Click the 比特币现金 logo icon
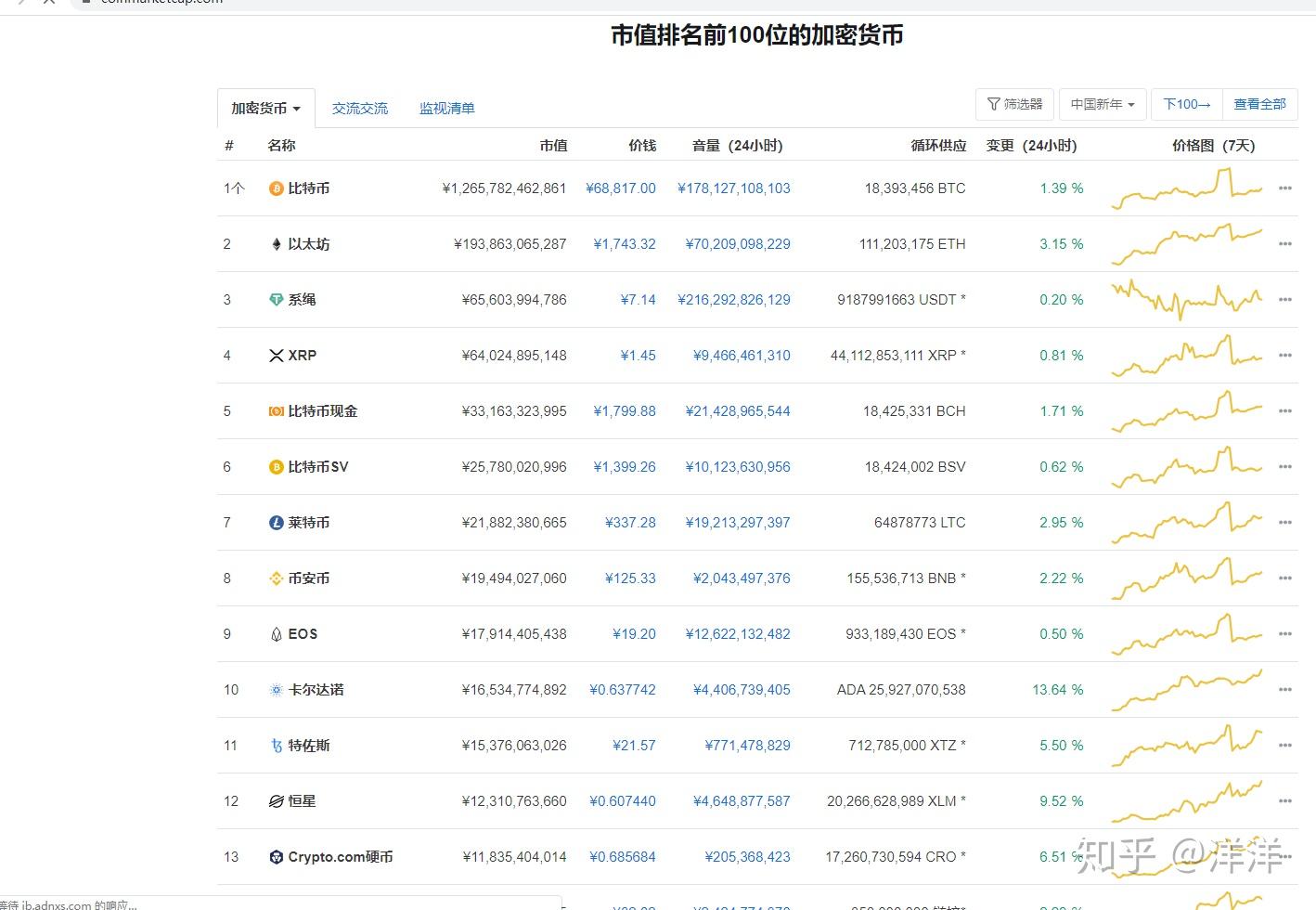This screenshot has width=1316, height=910. pyautogui.click(x=276, y=411)
